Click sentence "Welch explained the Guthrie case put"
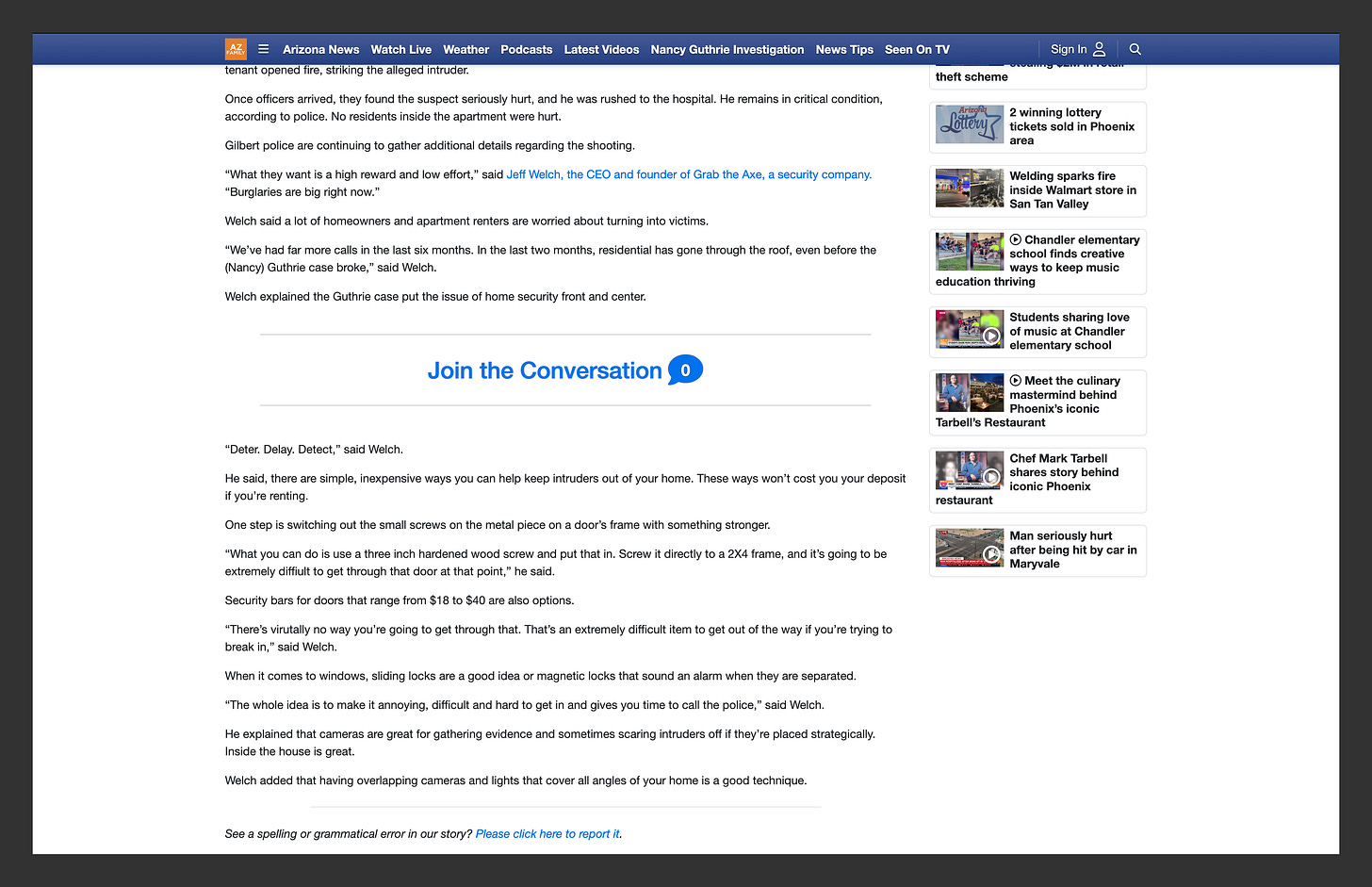Viewport: 1372px width, 887px height. [x=435, y=297]
